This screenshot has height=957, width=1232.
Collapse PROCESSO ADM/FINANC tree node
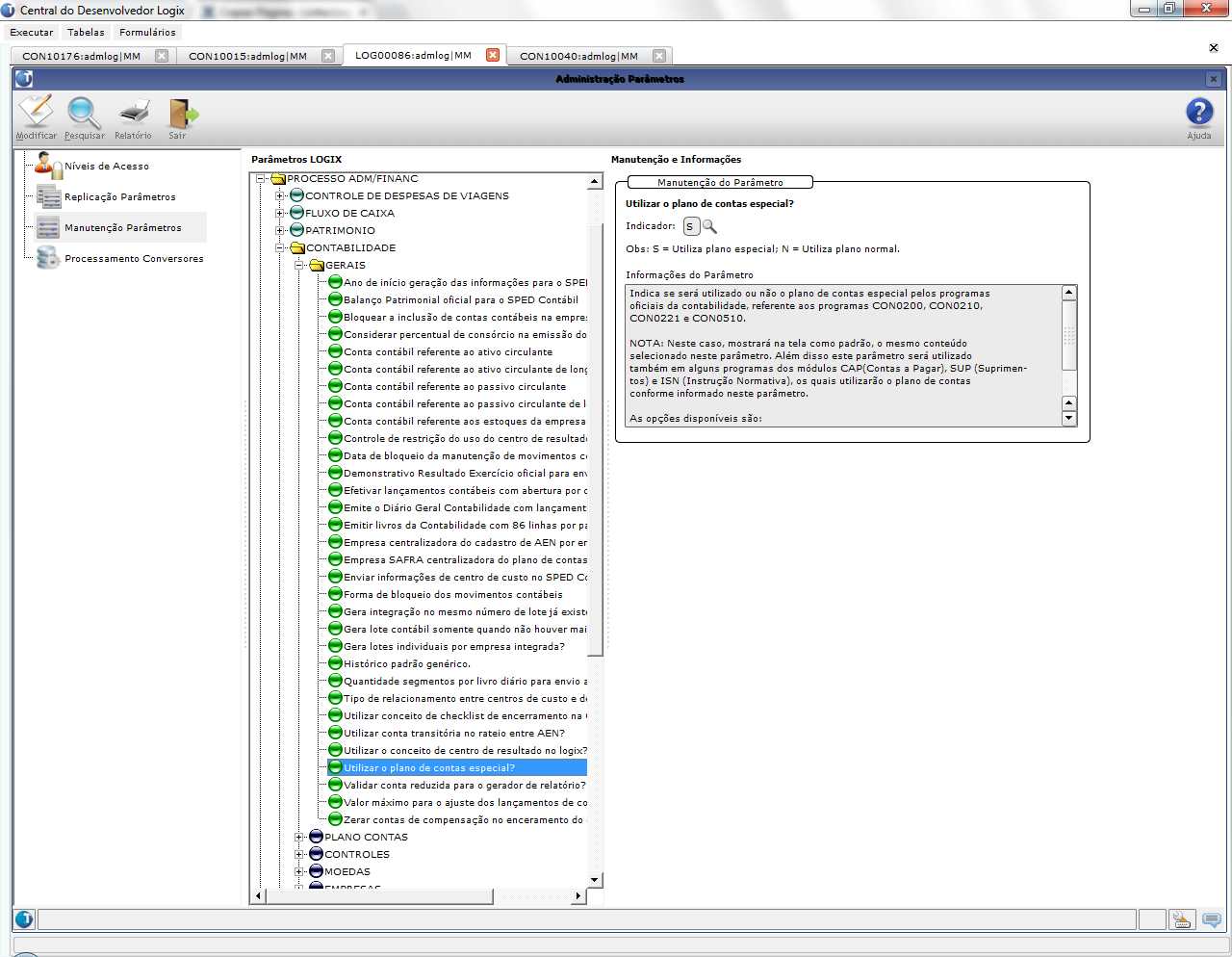point(261,179)
